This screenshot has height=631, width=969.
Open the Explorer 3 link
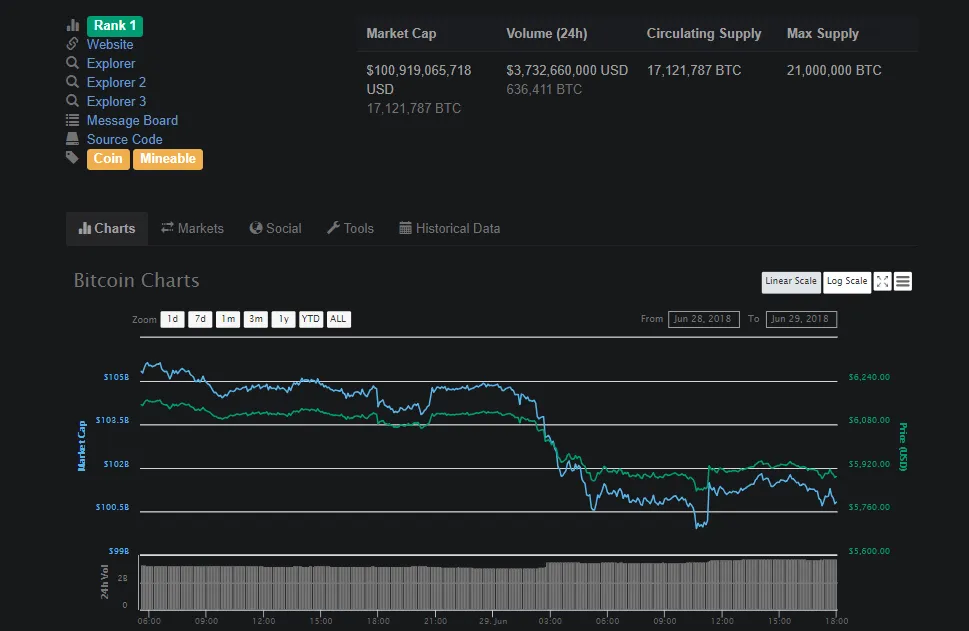click(116, 101)
